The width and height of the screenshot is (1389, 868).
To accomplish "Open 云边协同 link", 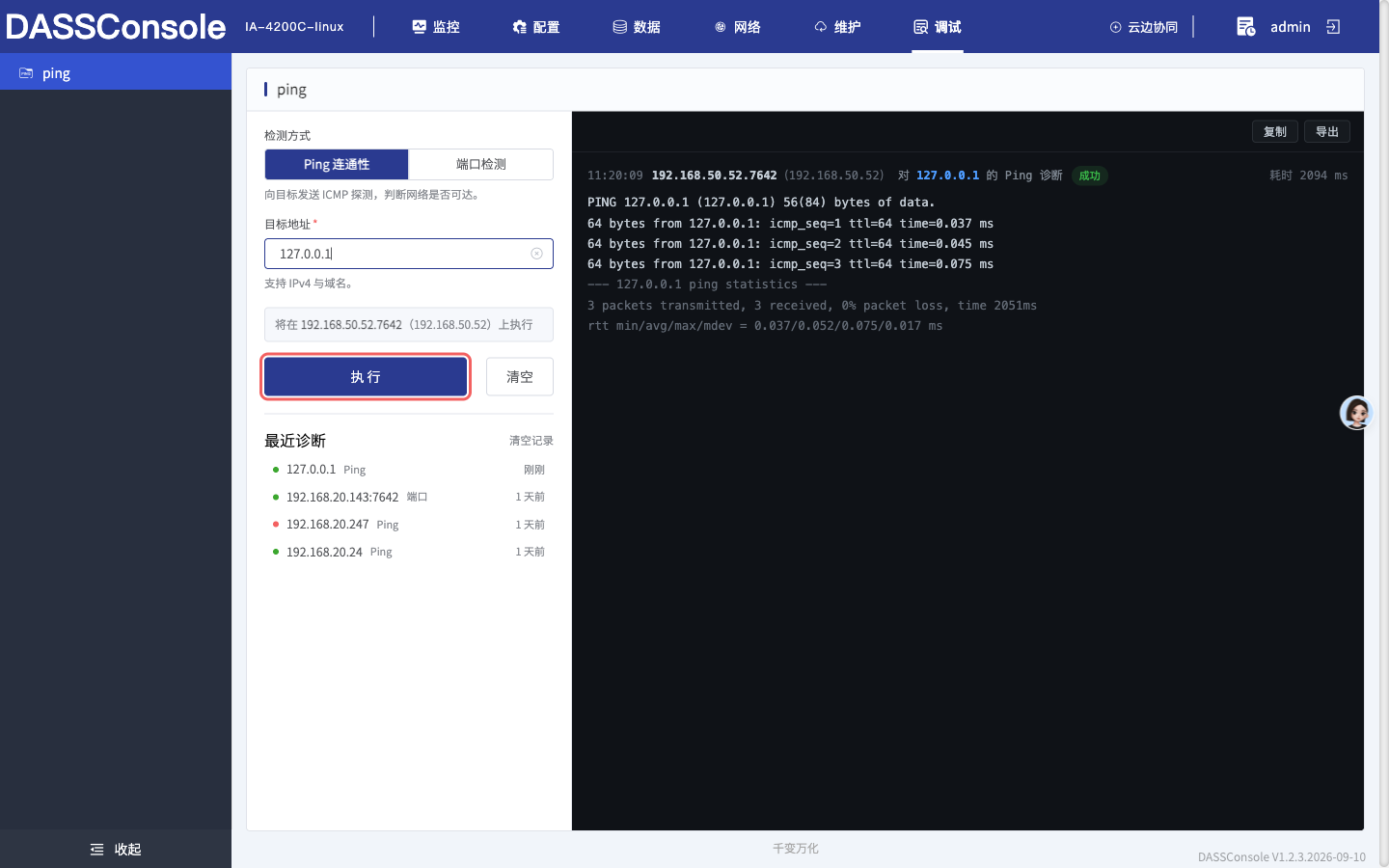I will click(1145, 27).
